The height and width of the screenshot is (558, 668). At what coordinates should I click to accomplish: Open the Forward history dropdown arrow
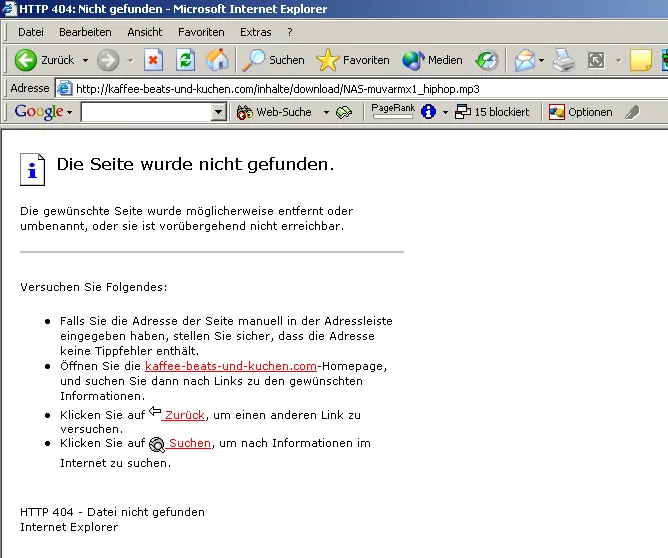tap(130, 60)
